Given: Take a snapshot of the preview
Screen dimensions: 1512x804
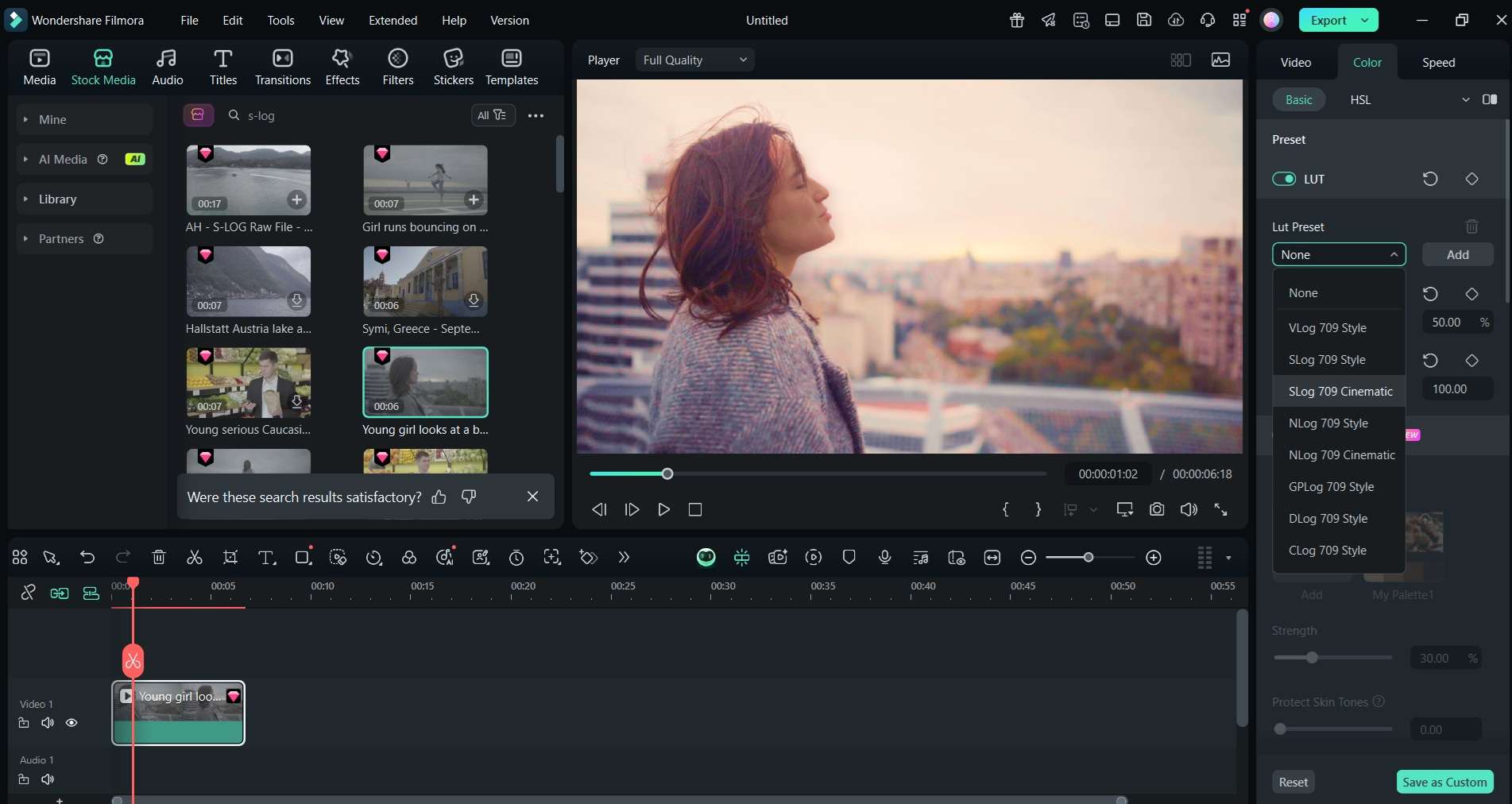Looking at the screenshot, I should pyautogui.click(x=1157, y=509).
